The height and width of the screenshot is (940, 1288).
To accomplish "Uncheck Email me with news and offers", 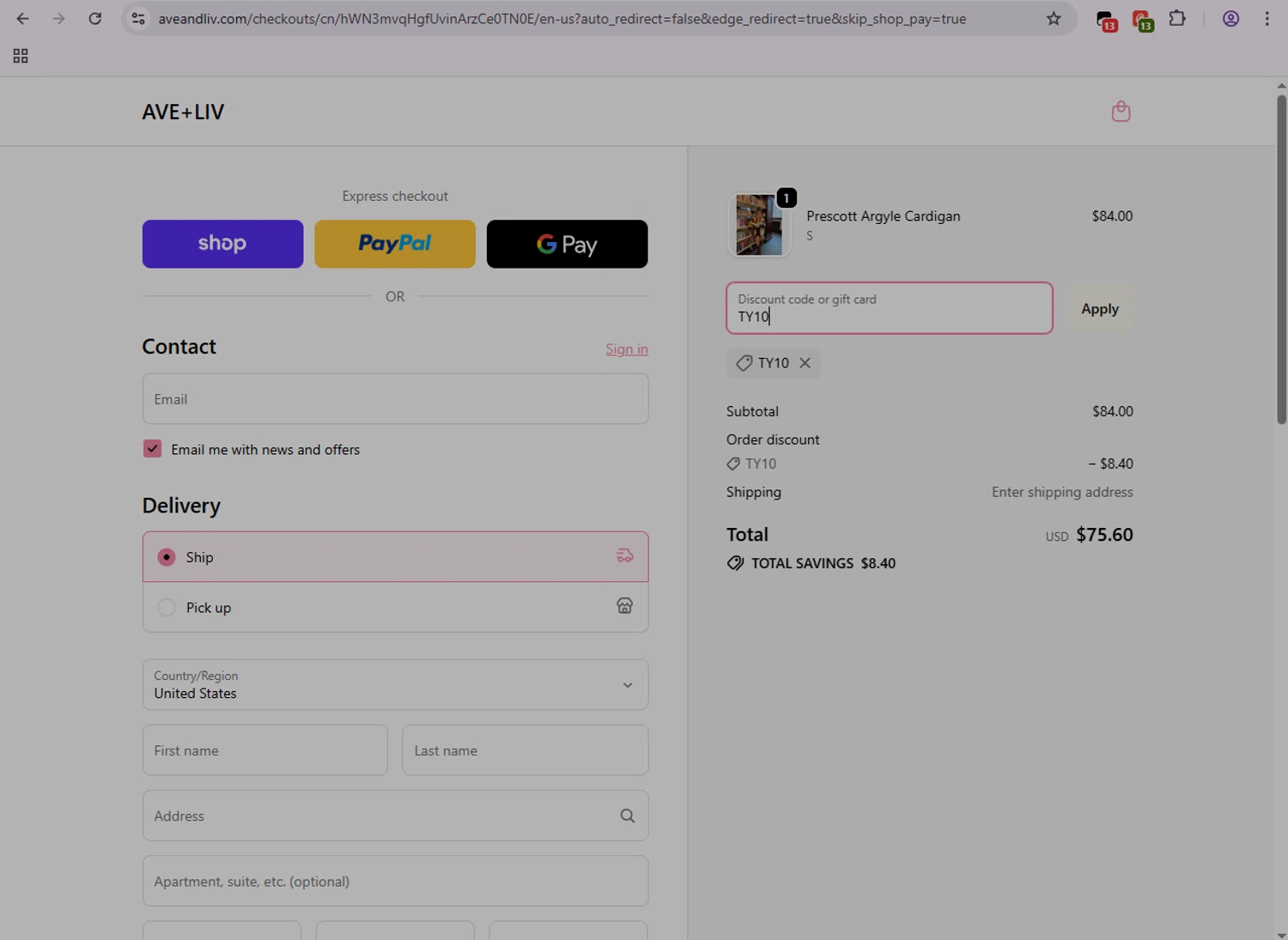I will pyautogui.click(x=152, y=449).
